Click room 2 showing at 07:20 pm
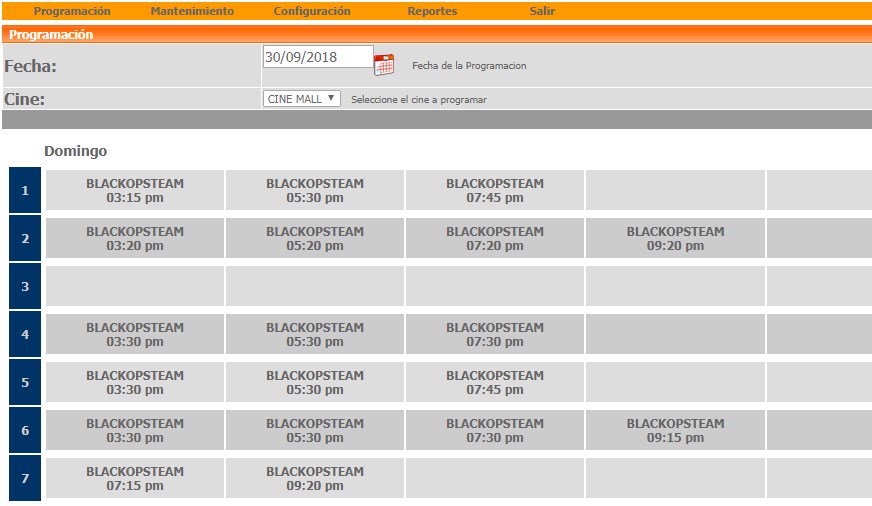This screenshot has width=872, height=506. 495,238
